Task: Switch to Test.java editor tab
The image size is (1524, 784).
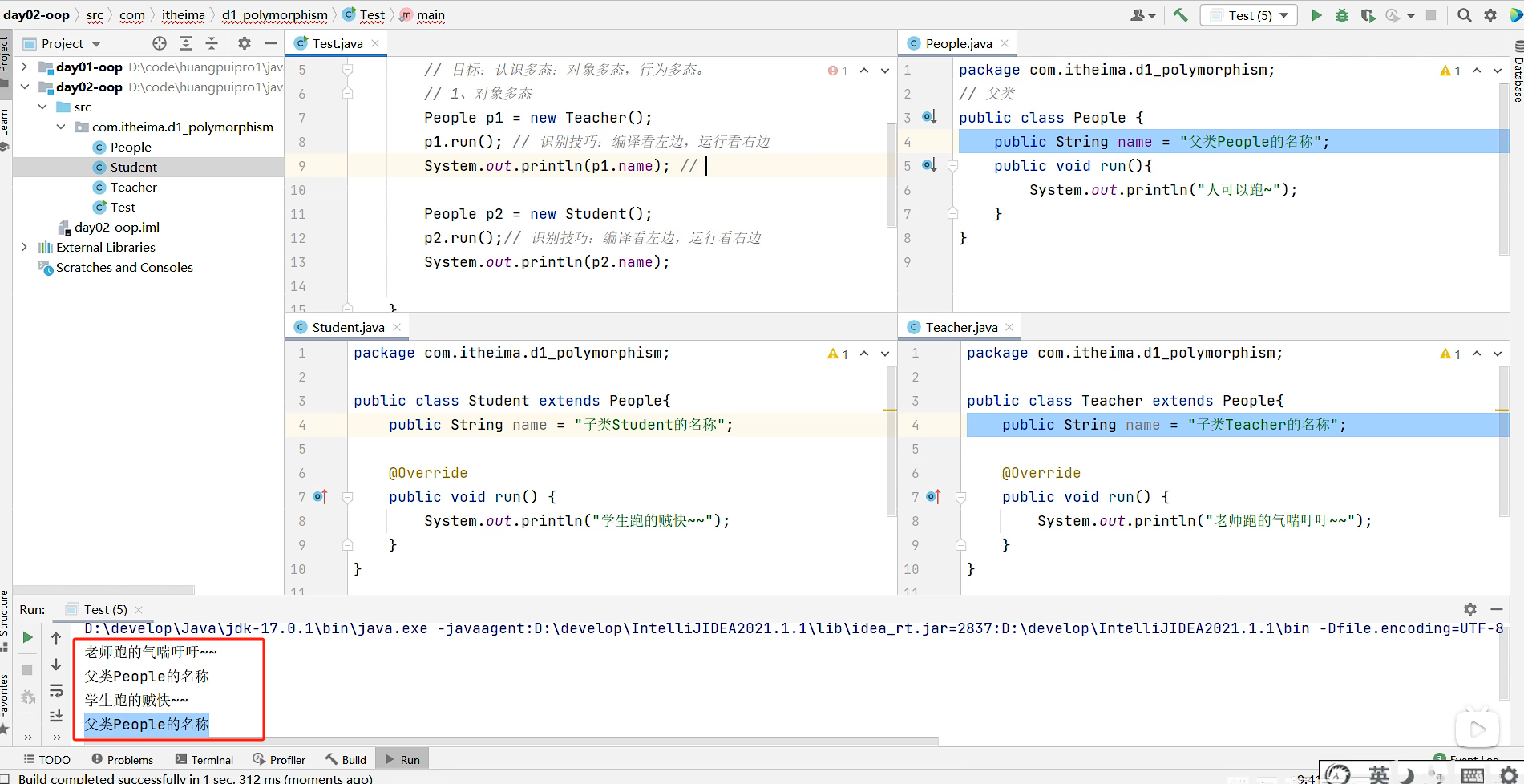Action: click(336, 43)
